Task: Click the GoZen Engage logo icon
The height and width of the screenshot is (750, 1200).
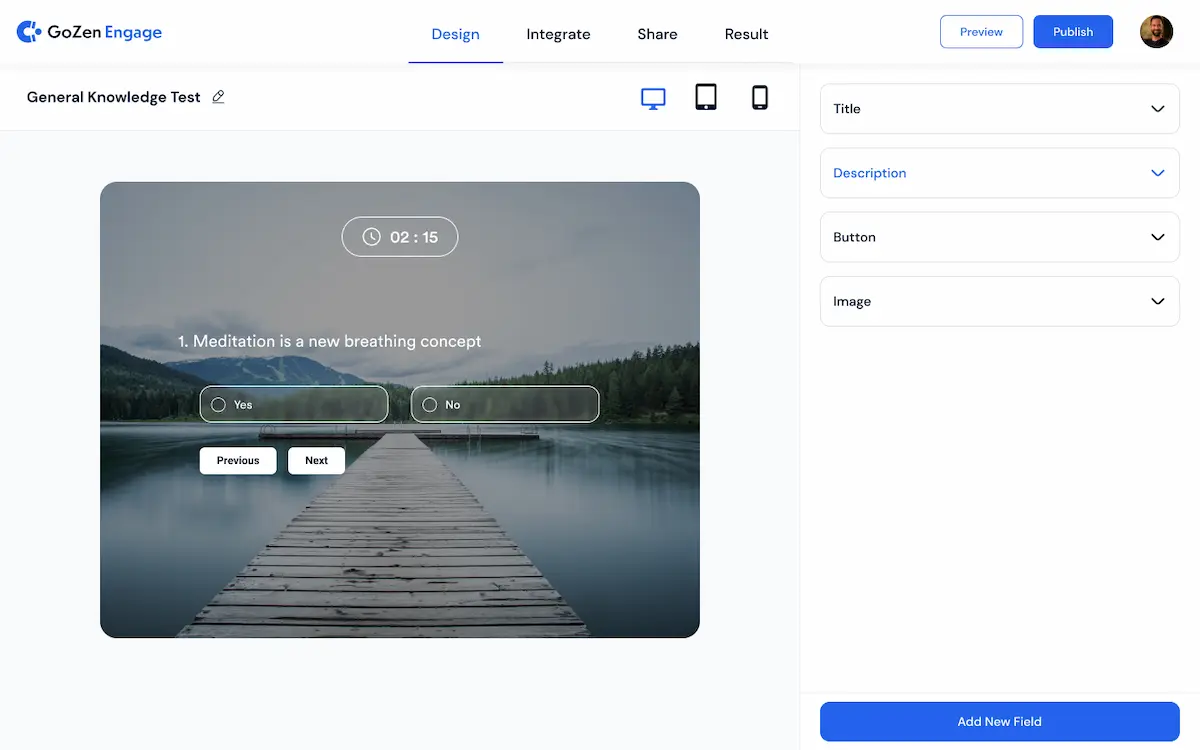Action: click(29, 32)
